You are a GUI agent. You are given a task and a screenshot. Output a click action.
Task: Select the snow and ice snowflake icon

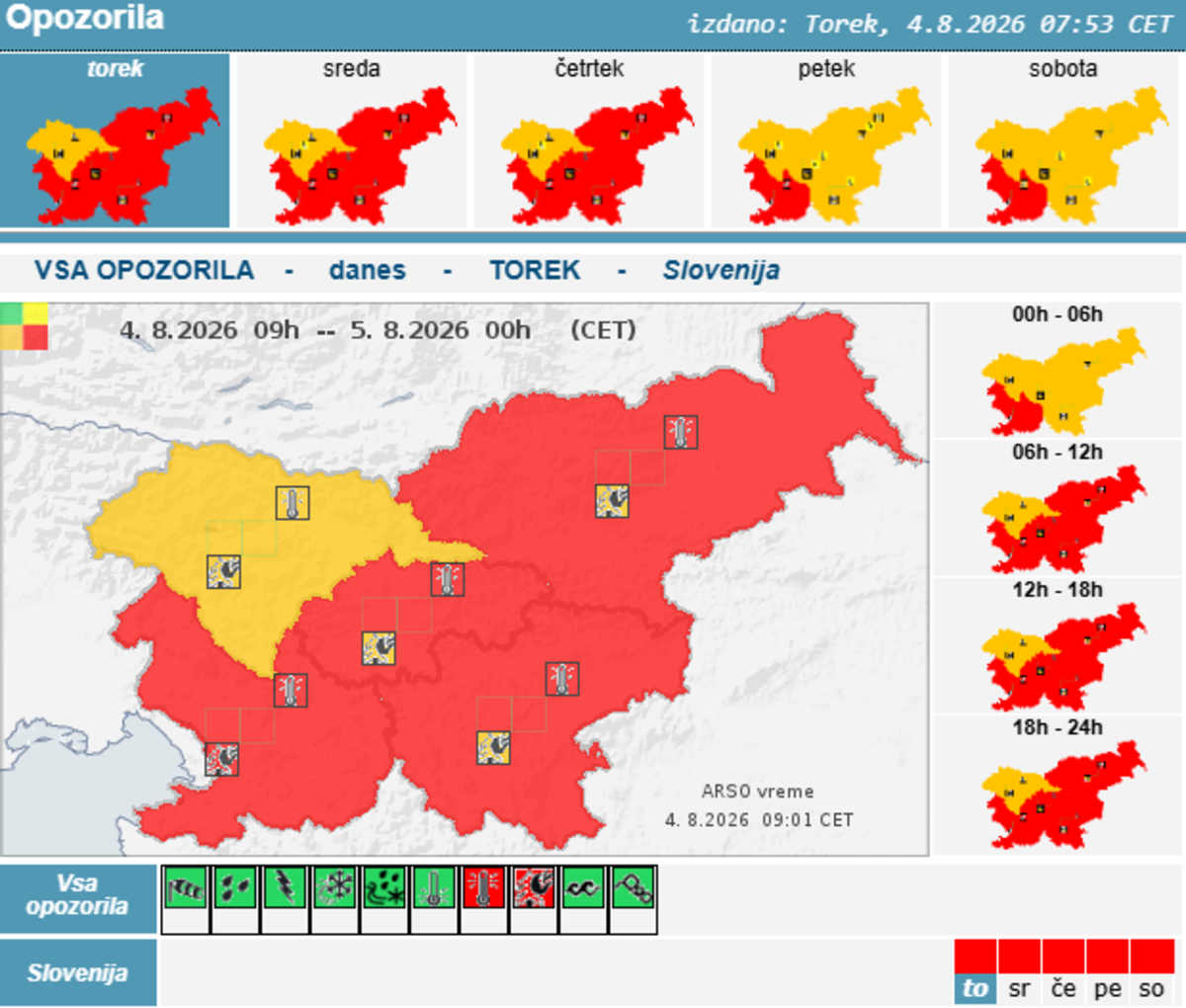[334, 887]
